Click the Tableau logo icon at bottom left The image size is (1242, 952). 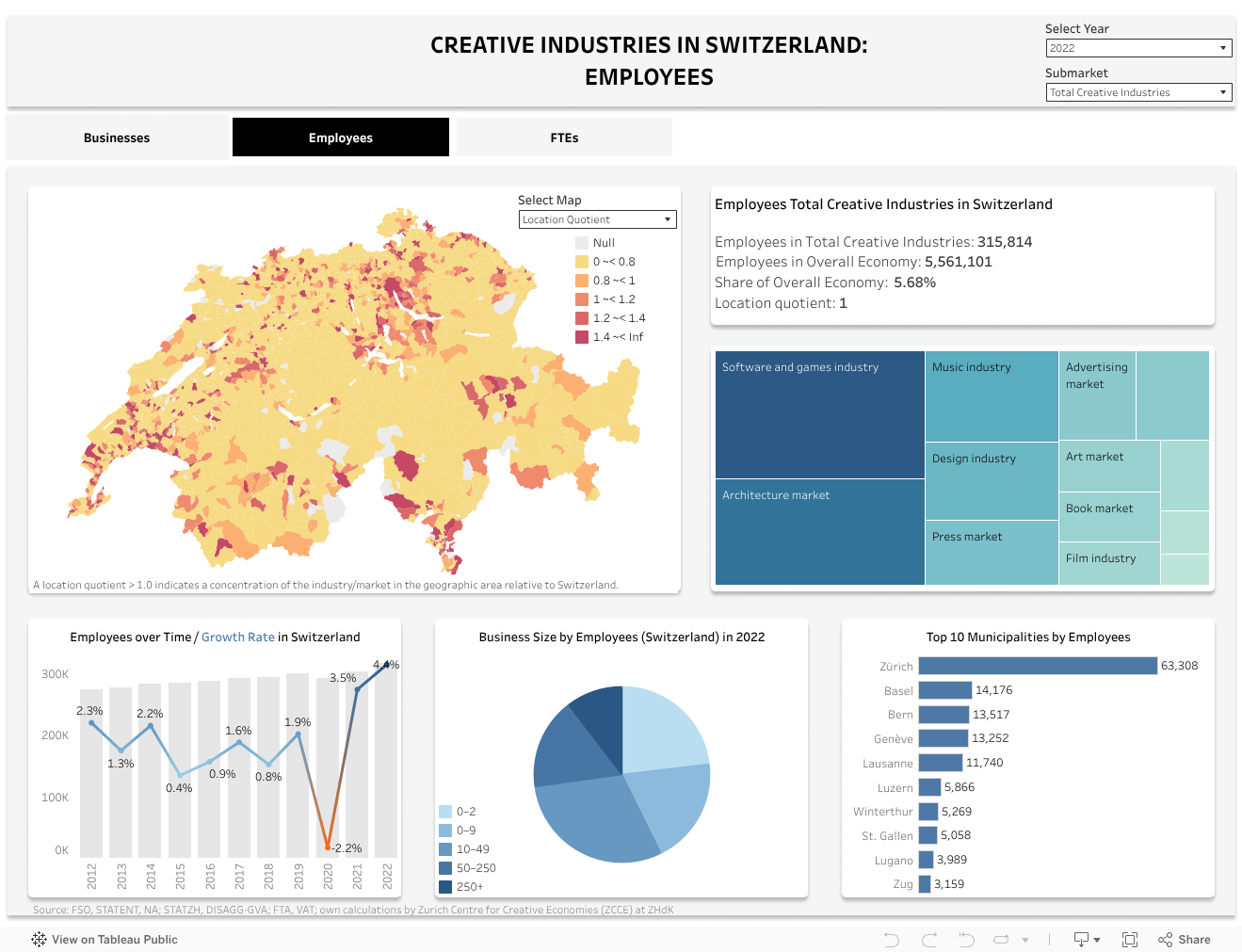[x=39, y=939]
